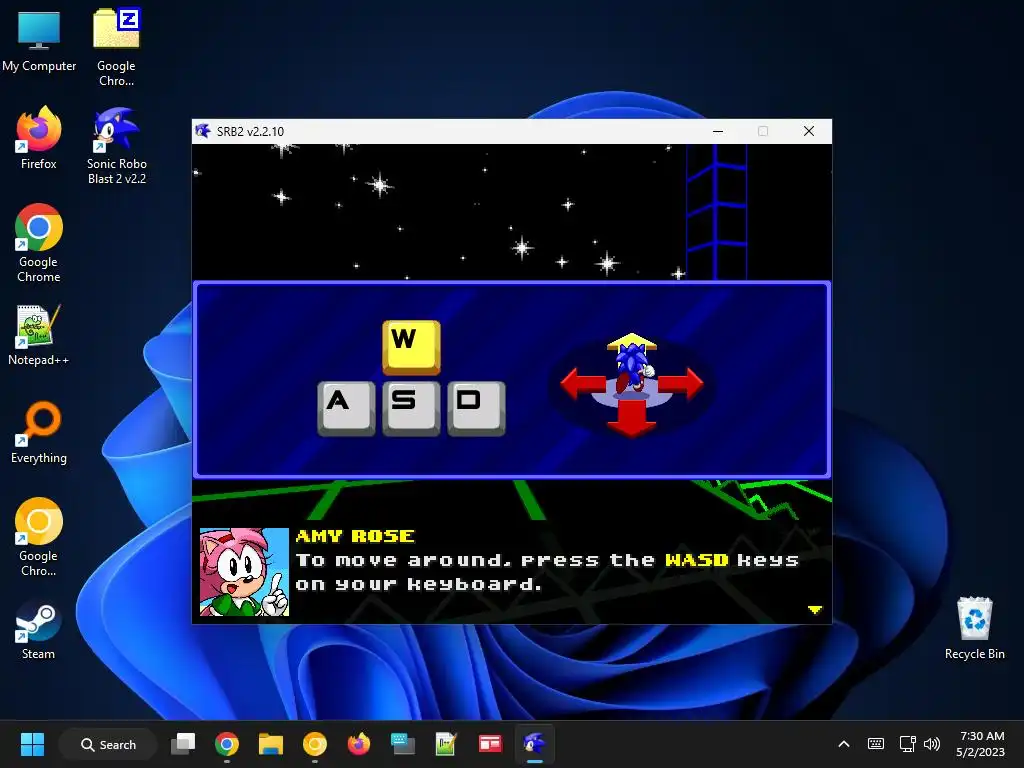Click the D key graphic in tutorial
The image size is (1024, 768).
476,408
